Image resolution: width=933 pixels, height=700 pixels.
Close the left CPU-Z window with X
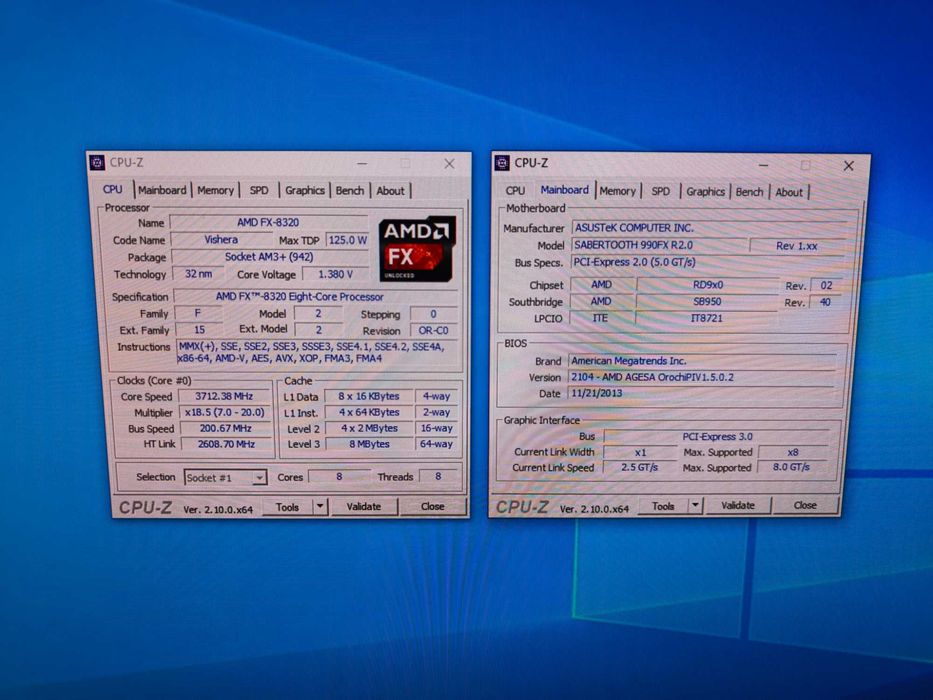(x=449, y=163)
